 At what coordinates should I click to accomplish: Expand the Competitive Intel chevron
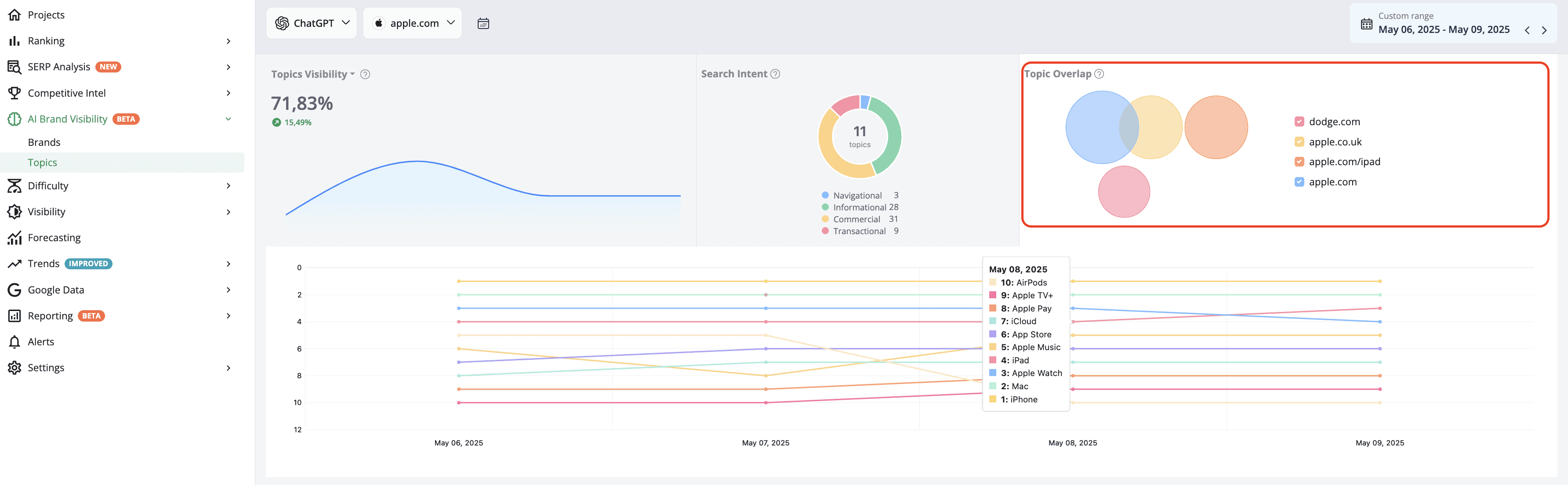(x=228, y=93)
